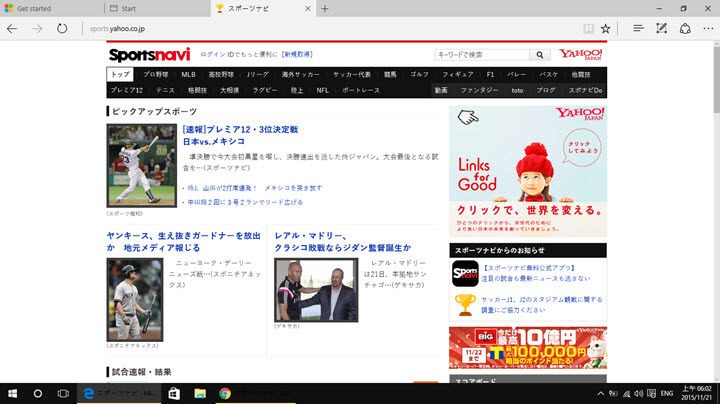
Task: Click the Sportsnavi logo
Action: pos(149,55)
